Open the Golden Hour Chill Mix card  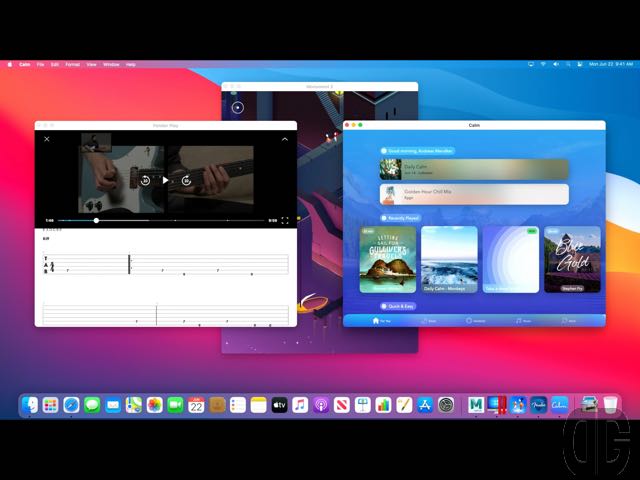(x=474, y=194)
